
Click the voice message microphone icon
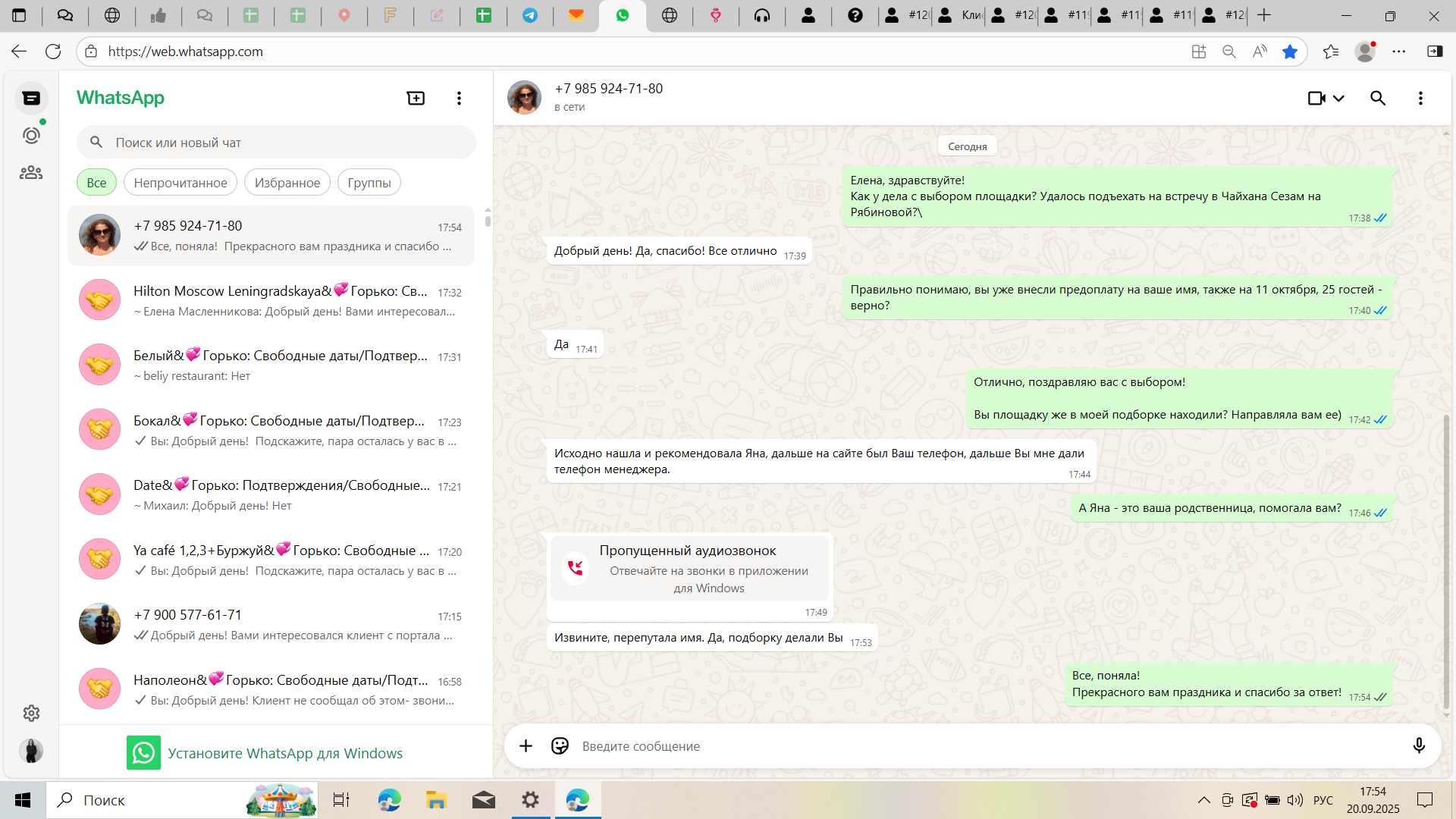pyautogui.click(x=1419, y=746)
